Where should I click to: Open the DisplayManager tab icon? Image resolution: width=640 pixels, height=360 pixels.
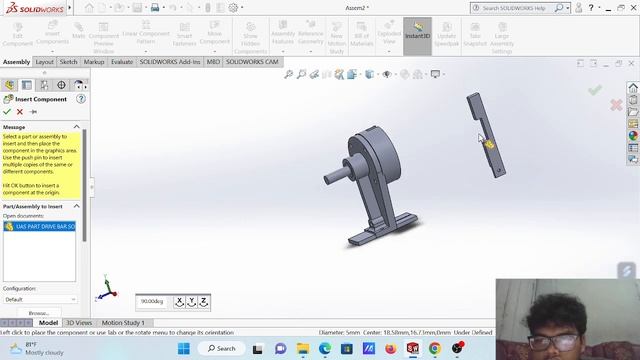[x=78, y=85]
